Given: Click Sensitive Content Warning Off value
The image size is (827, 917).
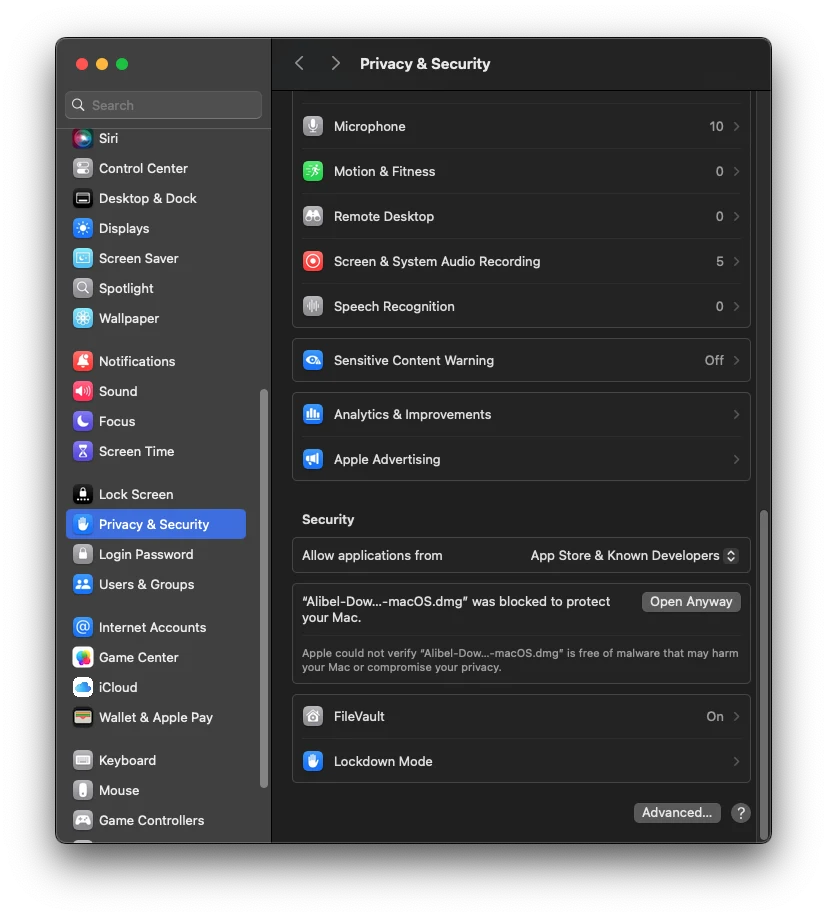Looking at the screenshot, I should click(714, 360).
